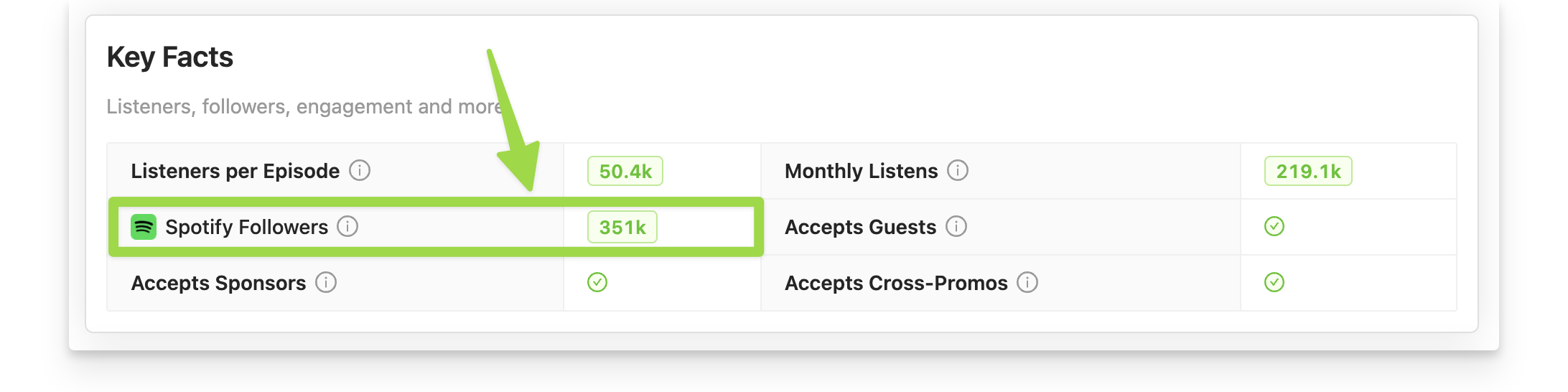
Task: Click the info icon beside Listeners per Episode
Action: coord(360,171)
